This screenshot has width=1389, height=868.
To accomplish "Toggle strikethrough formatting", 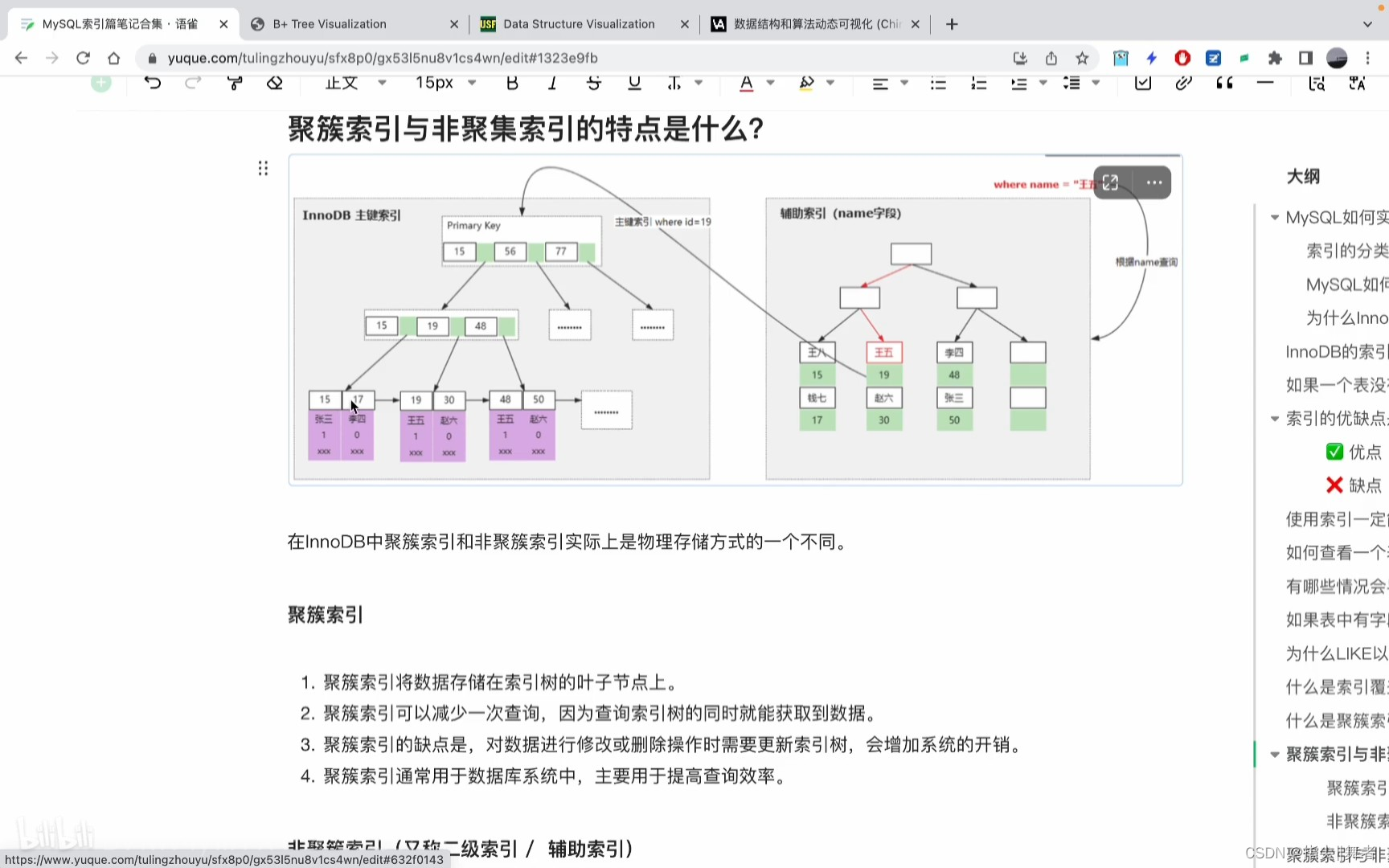I will (x=594, y=82).
